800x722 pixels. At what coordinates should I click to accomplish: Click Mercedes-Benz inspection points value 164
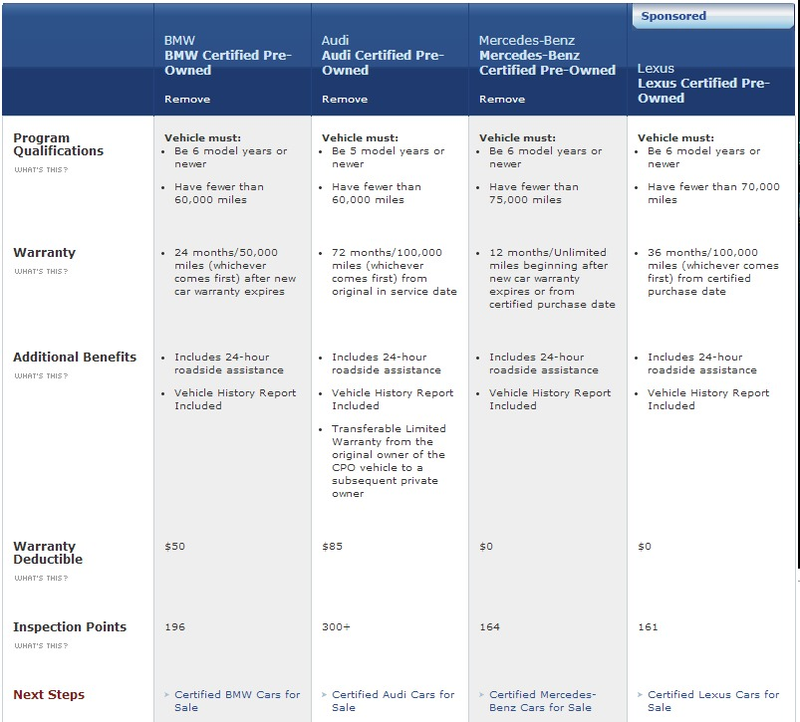pos(489,627)
